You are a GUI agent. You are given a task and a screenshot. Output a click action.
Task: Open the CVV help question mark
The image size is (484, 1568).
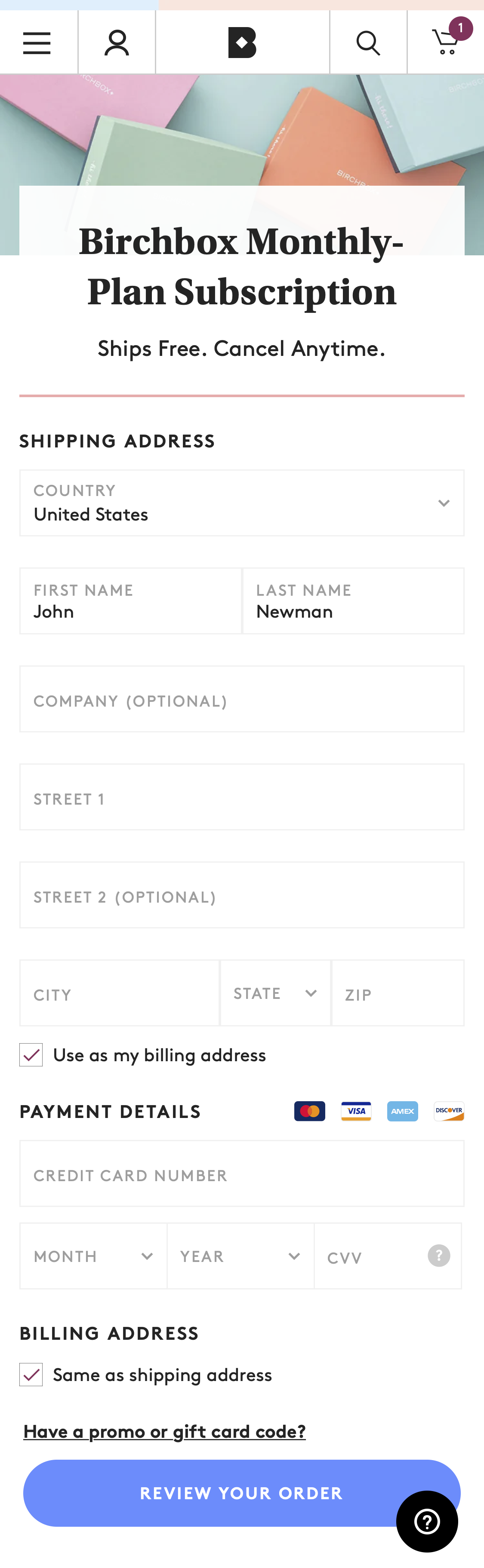(x=439, y=1256)
